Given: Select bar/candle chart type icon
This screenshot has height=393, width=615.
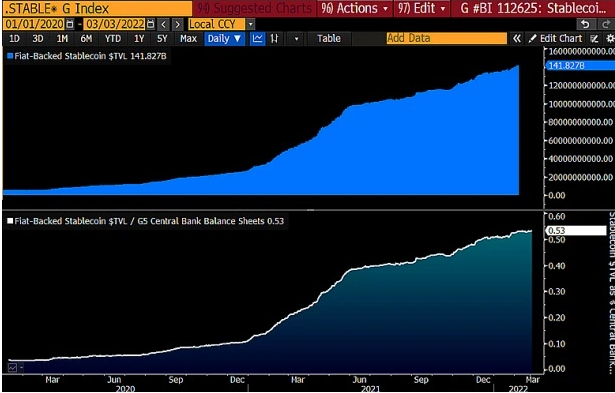Looking at the screenshot, I should (x=275, y=38).
